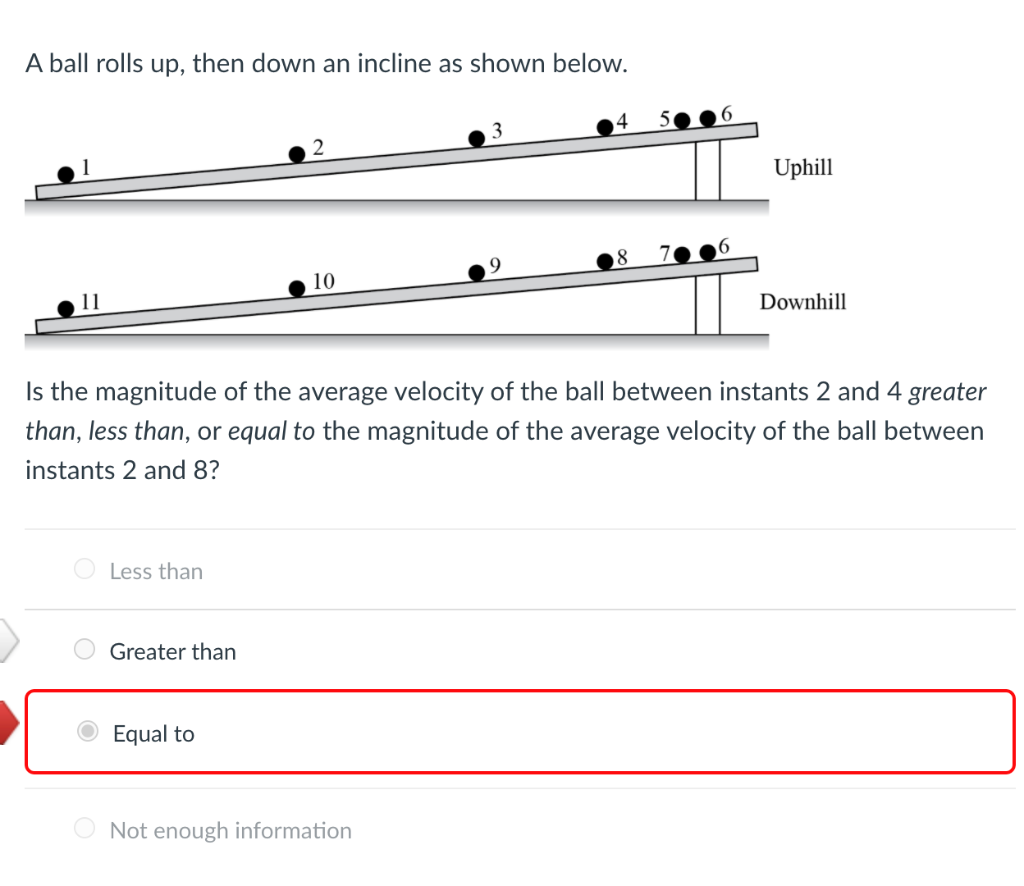Click ball position 10 on the downhill incline
1024x886 pixels.
coord(298,290)
